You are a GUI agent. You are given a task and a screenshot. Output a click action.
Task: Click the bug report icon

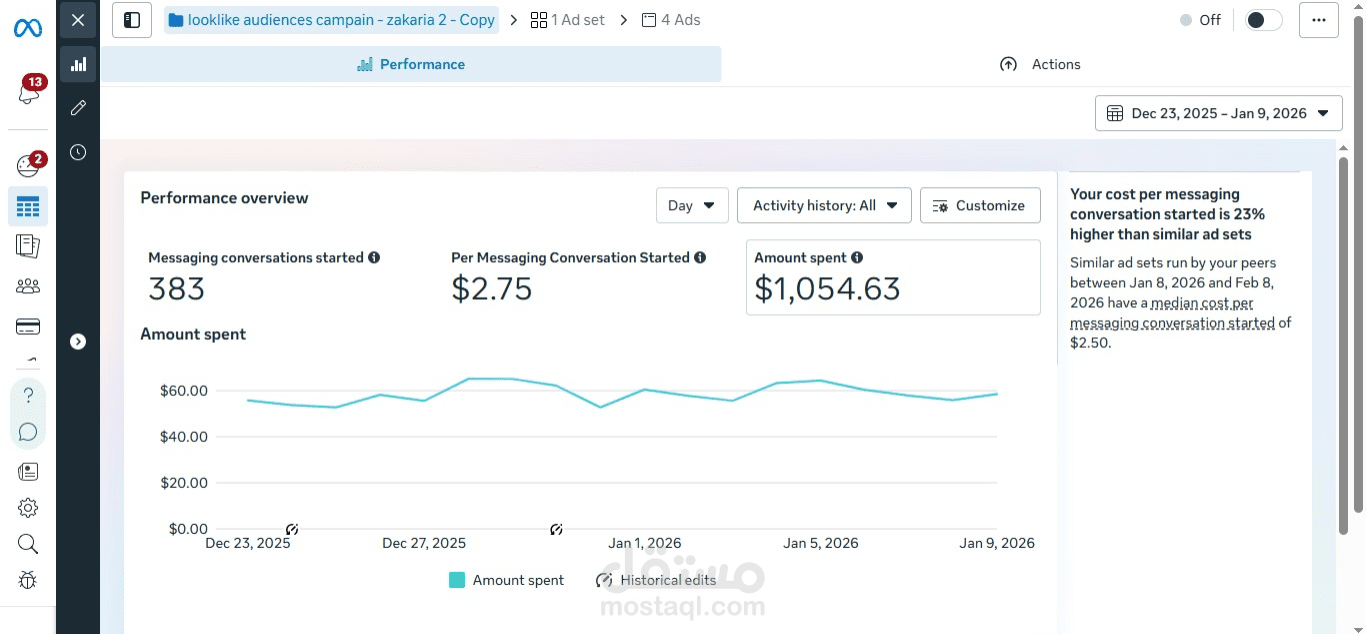28,580
